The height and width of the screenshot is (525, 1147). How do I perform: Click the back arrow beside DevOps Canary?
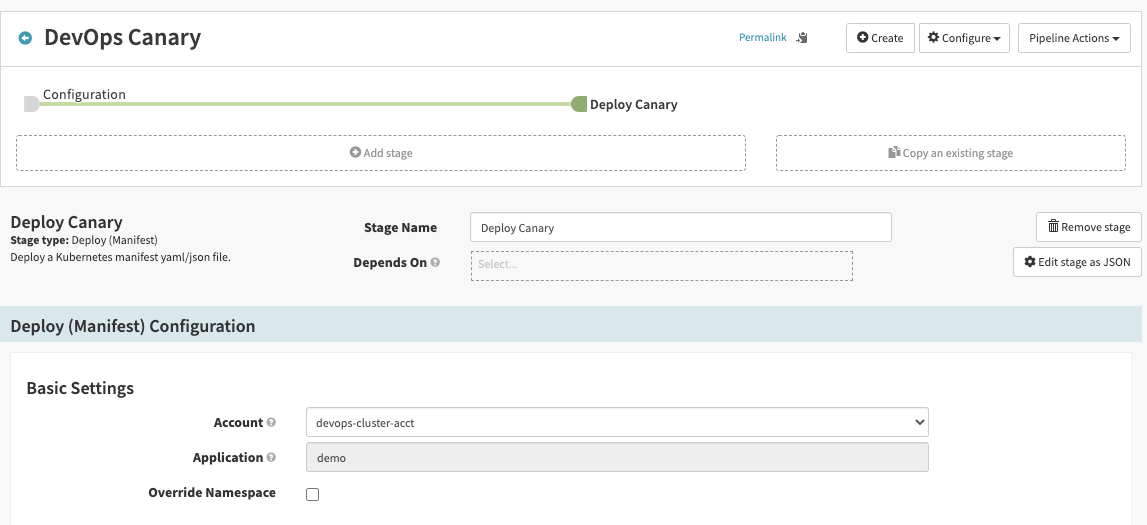point(25,38)
